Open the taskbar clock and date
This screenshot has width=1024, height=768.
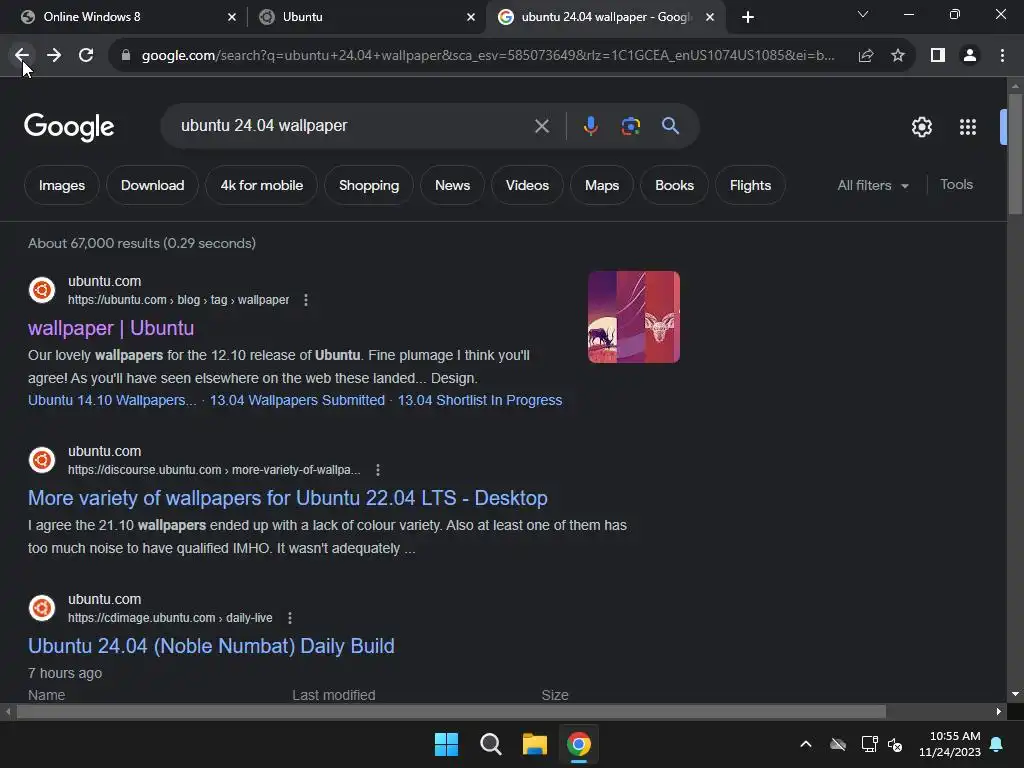tap(950, 744)
